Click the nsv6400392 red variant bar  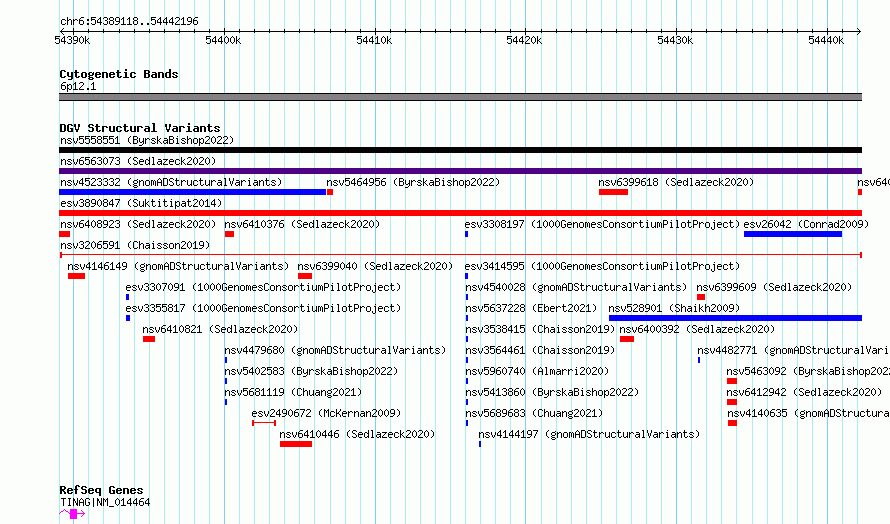tap(627, 339)
